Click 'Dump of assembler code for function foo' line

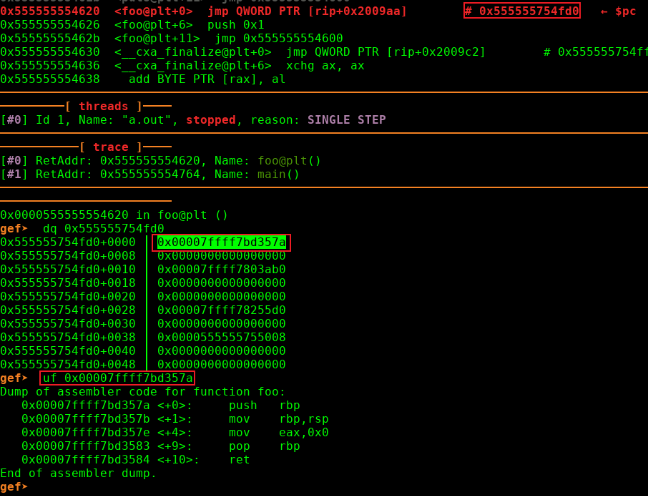tap(143, 392)
